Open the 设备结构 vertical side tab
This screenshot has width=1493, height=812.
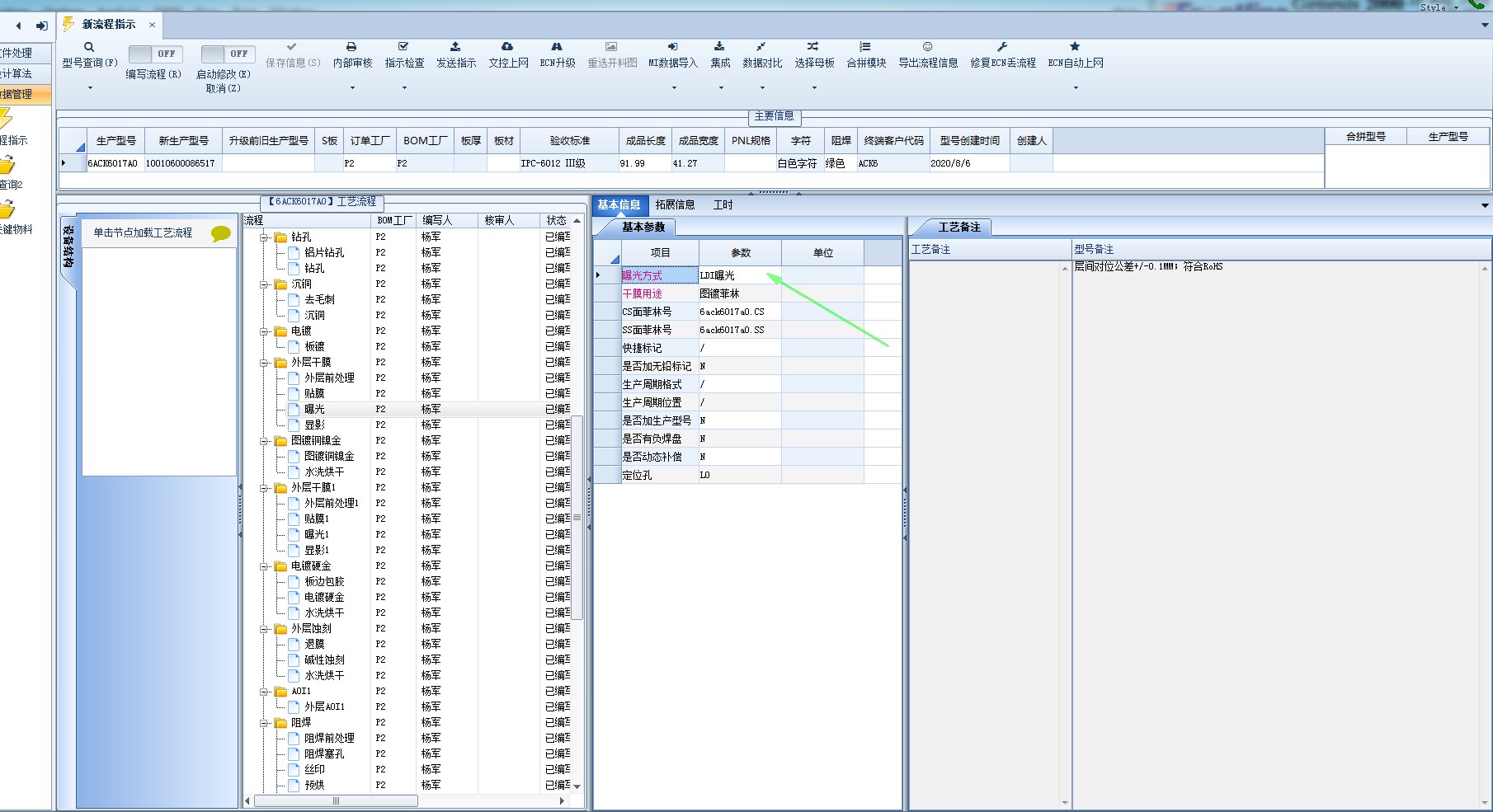pyautogui.click(x=68, y=247)
